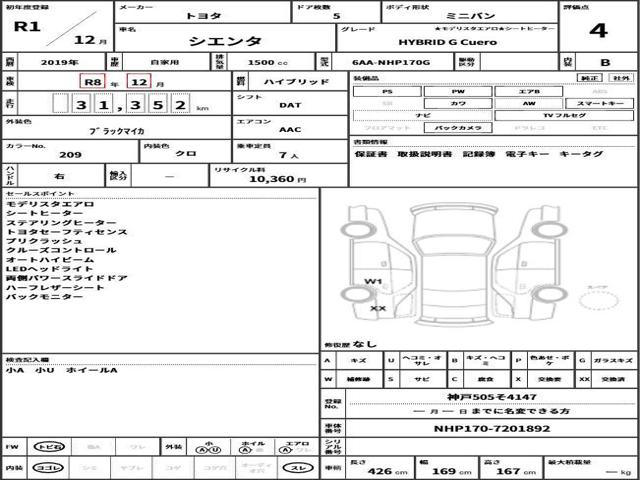This screenshot has width=640, height=480.
Task: Click the registration number "神戸505そ4147"
Action: pyautogui.click(x=491, y=397)
